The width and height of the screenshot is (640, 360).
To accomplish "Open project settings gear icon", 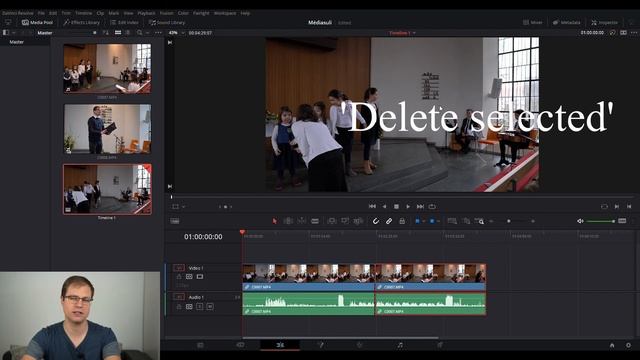I will pyautogui.click(x=628, y=345).
